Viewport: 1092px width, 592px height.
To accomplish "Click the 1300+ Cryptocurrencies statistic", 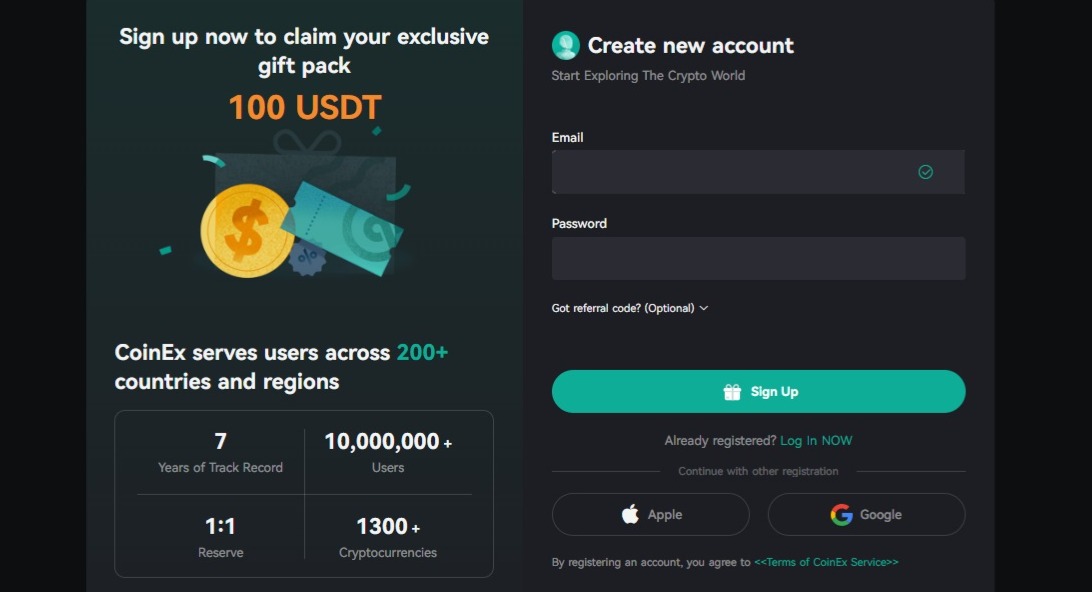I will pyautogui.click(x=388, y=537).
